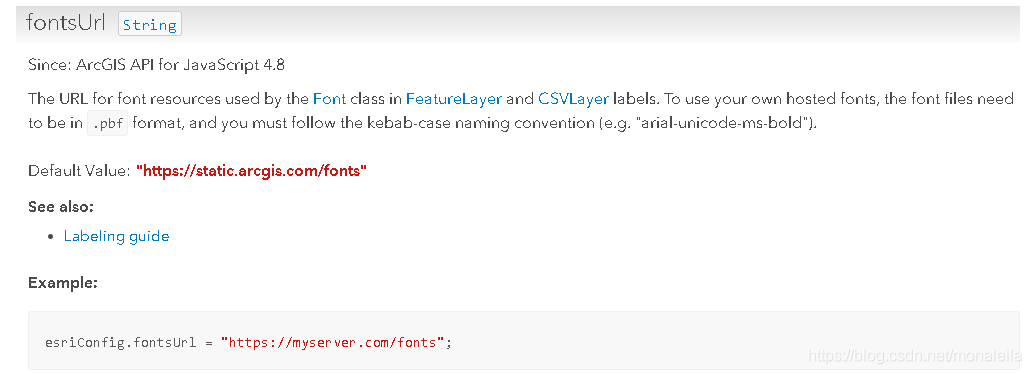Click the Since ArcGIS API 4.8 text
Screen dimensions: 1032x374
tap(156, 65)
